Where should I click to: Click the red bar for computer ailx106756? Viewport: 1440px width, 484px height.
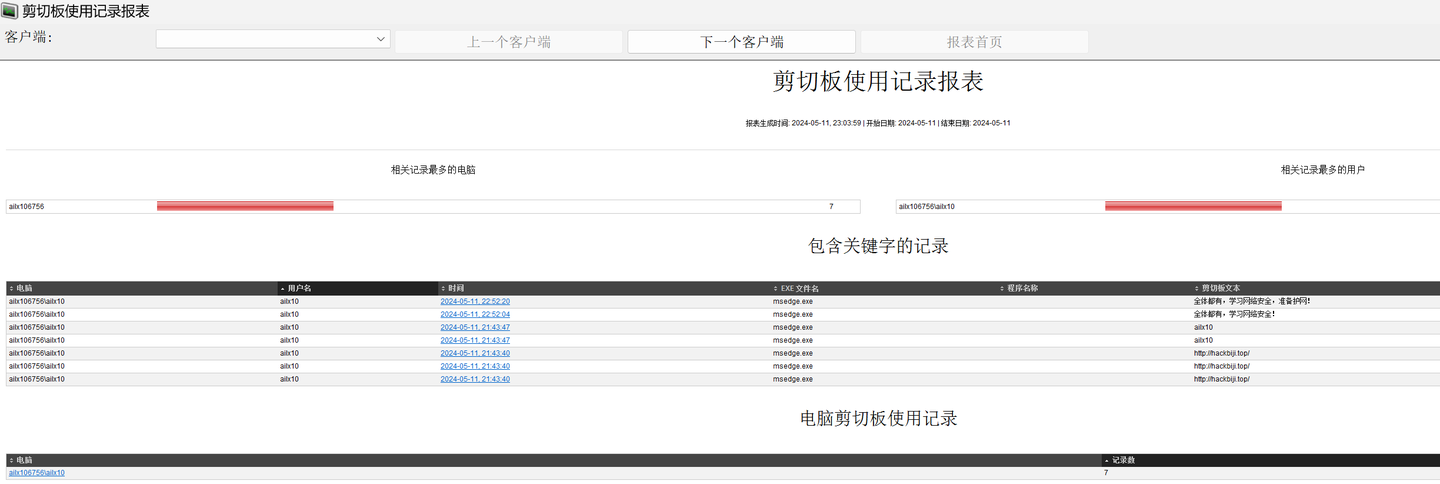click(245, 207)
